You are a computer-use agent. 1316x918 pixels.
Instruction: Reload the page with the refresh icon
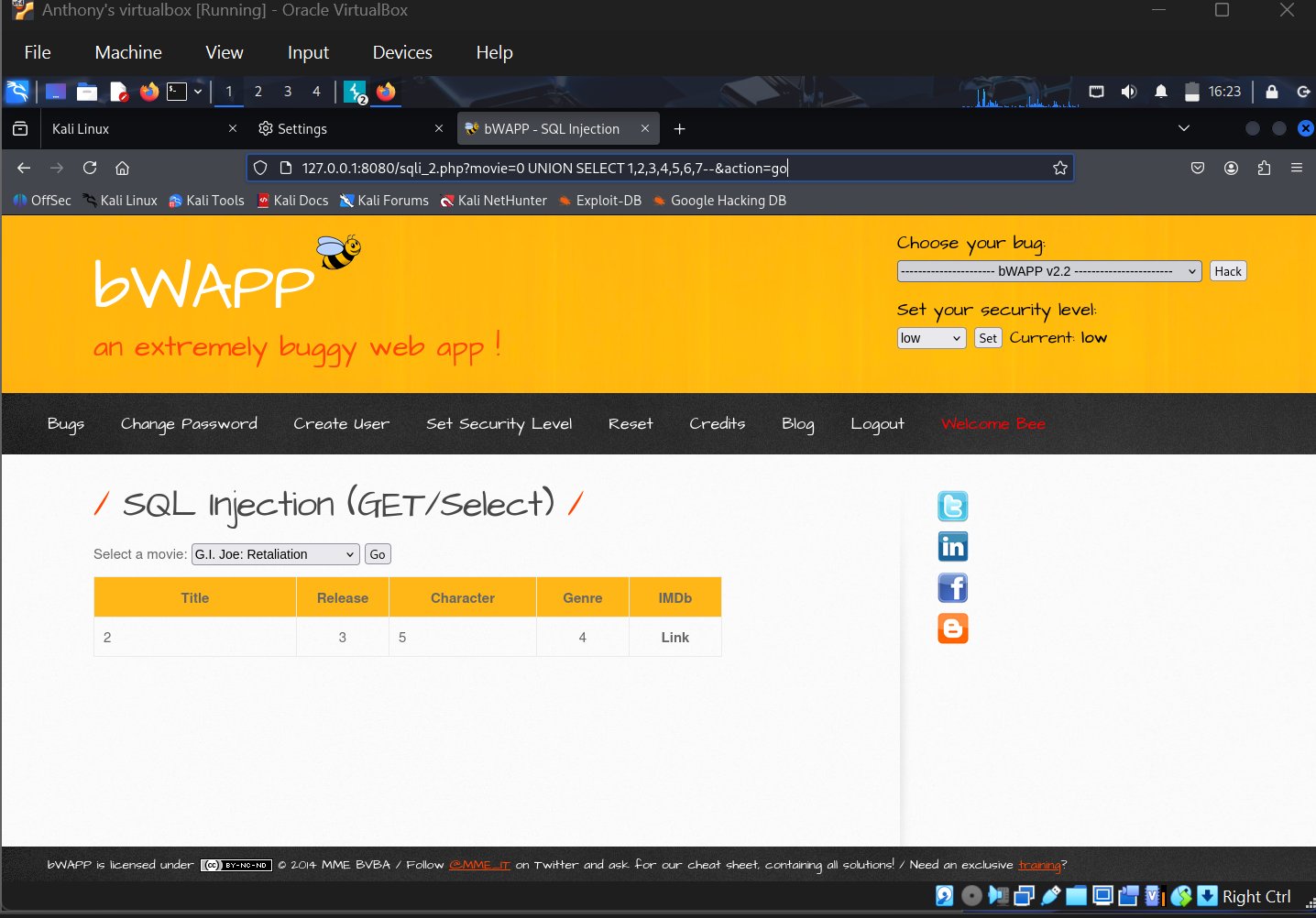click(x=90, y=168)
